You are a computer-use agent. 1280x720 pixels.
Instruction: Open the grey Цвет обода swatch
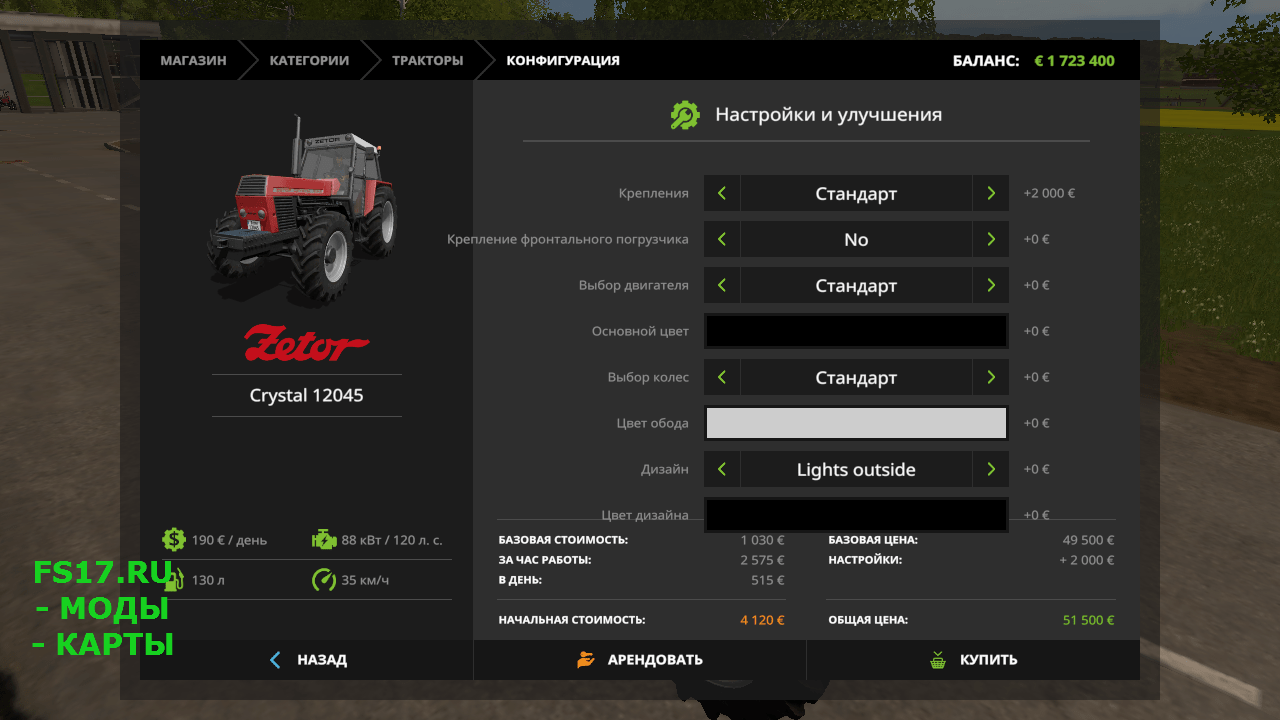pyautogui.click(x=856, y=423)
